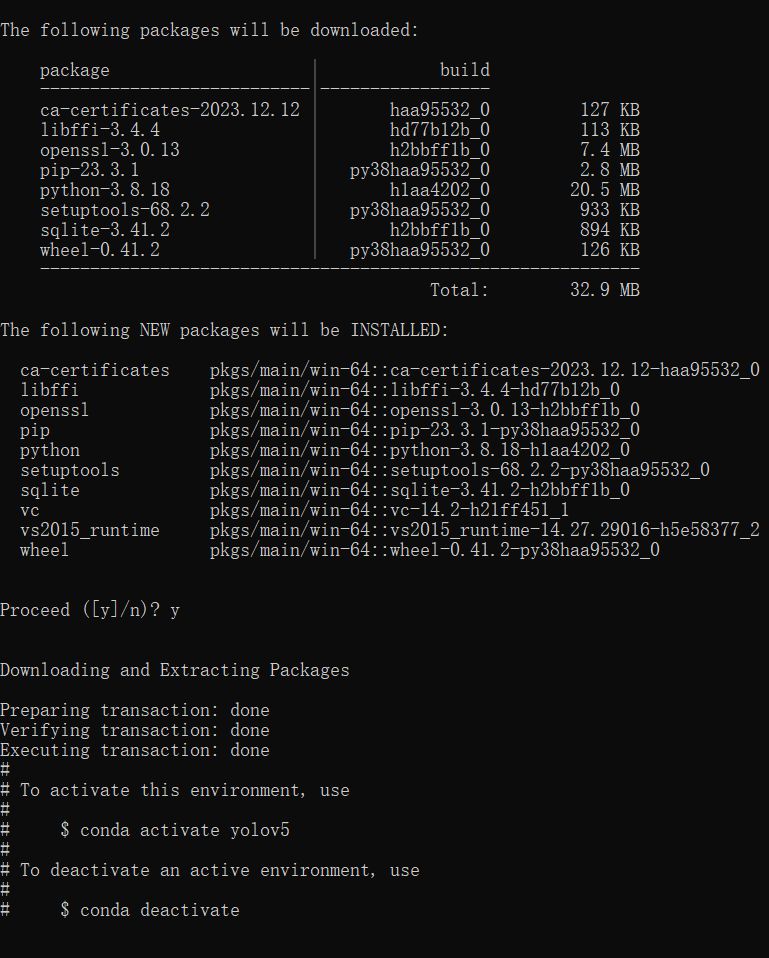Click the wheel-0.41.2 download row
This screenshot has height=958, width=769.
click(340, 250)
